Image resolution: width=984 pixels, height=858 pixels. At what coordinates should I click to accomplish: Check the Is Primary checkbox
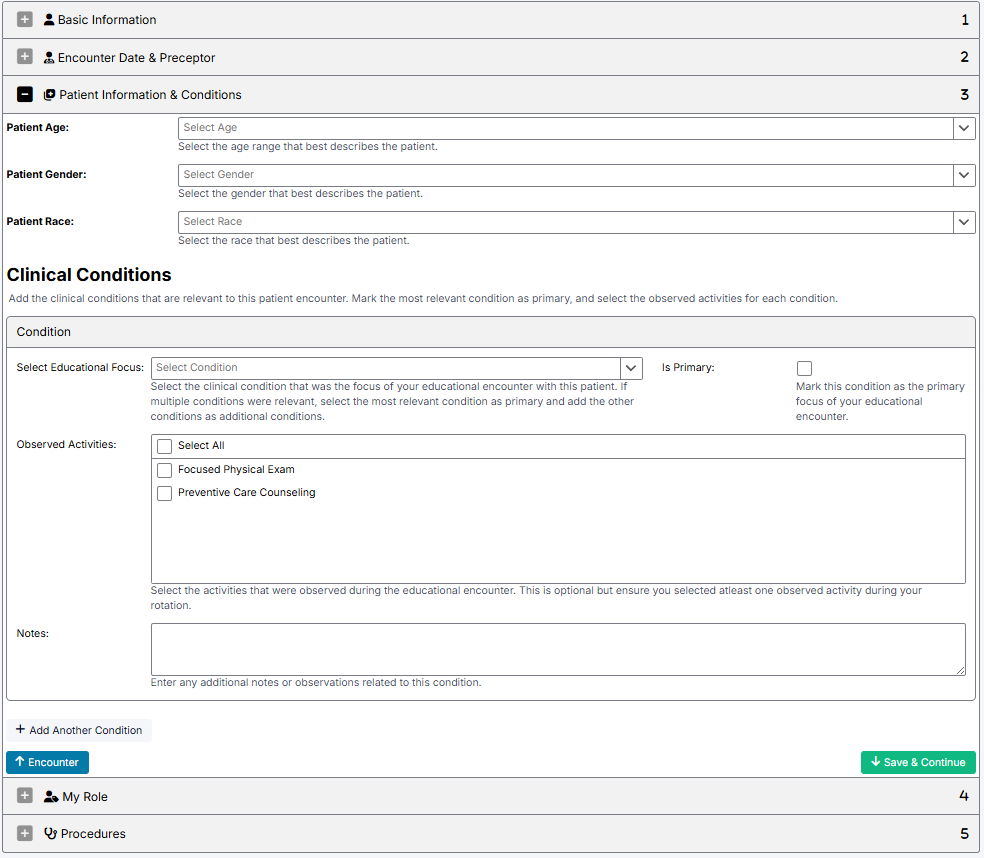(x=804, y=368)
